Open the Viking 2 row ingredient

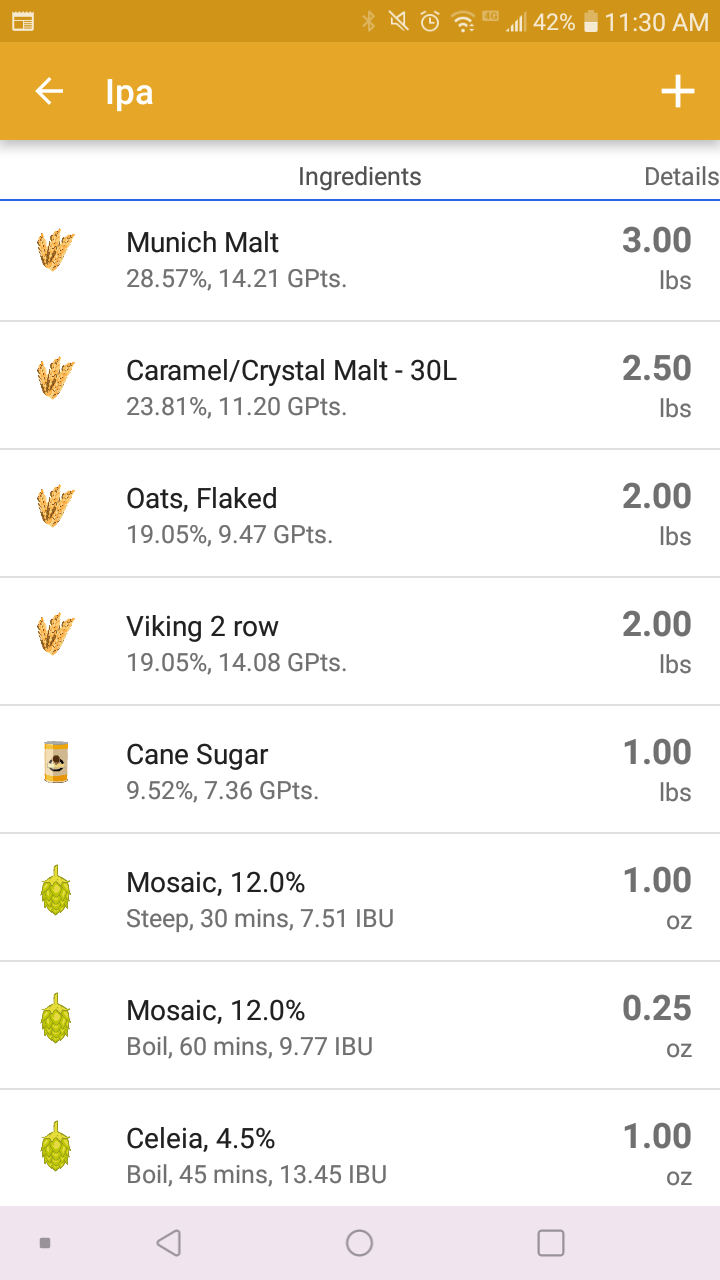pyautogui.click(x=360, y=642)
